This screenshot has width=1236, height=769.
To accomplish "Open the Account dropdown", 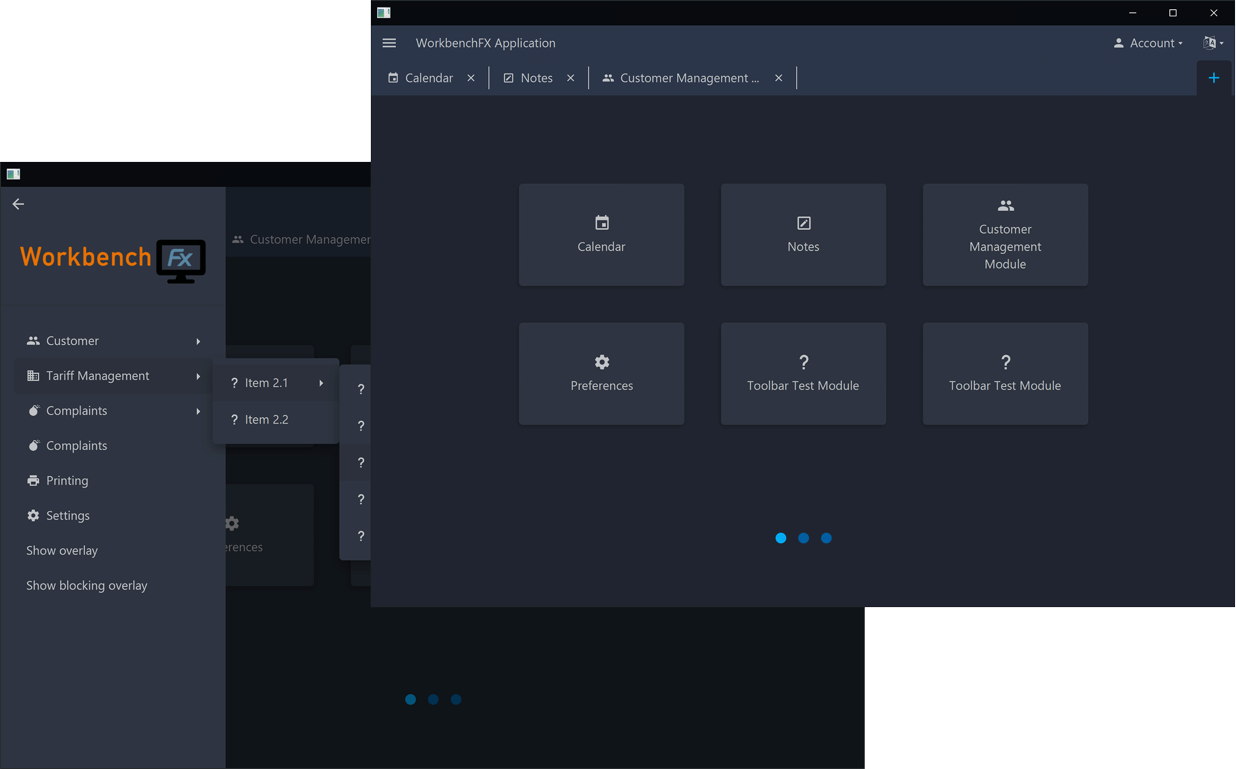I will [x=1146, y=43].
